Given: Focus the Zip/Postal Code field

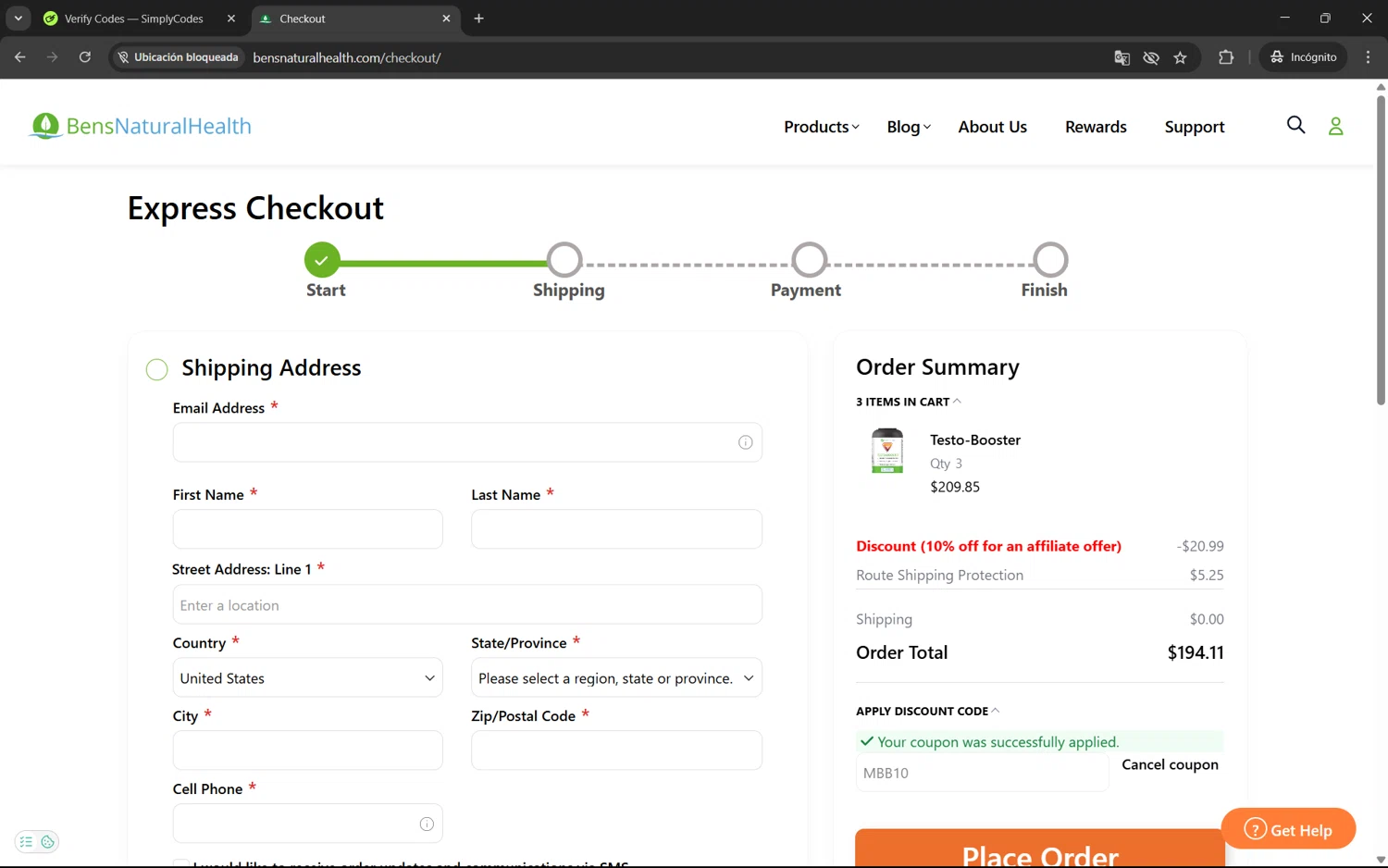Looking at the screenshot, I should click(x=616, y=750).
